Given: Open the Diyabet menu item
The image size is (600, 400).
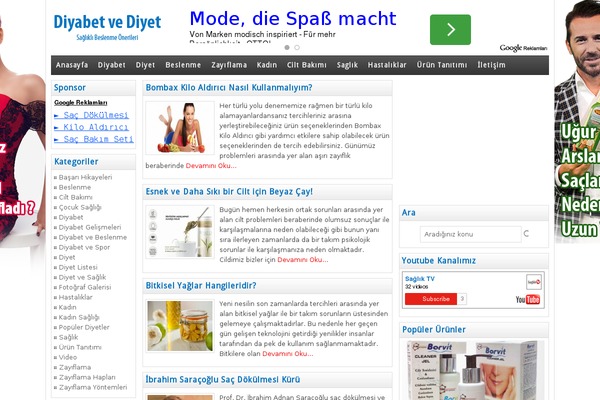Looking at the screenshot, I should [x=112, y=65].
